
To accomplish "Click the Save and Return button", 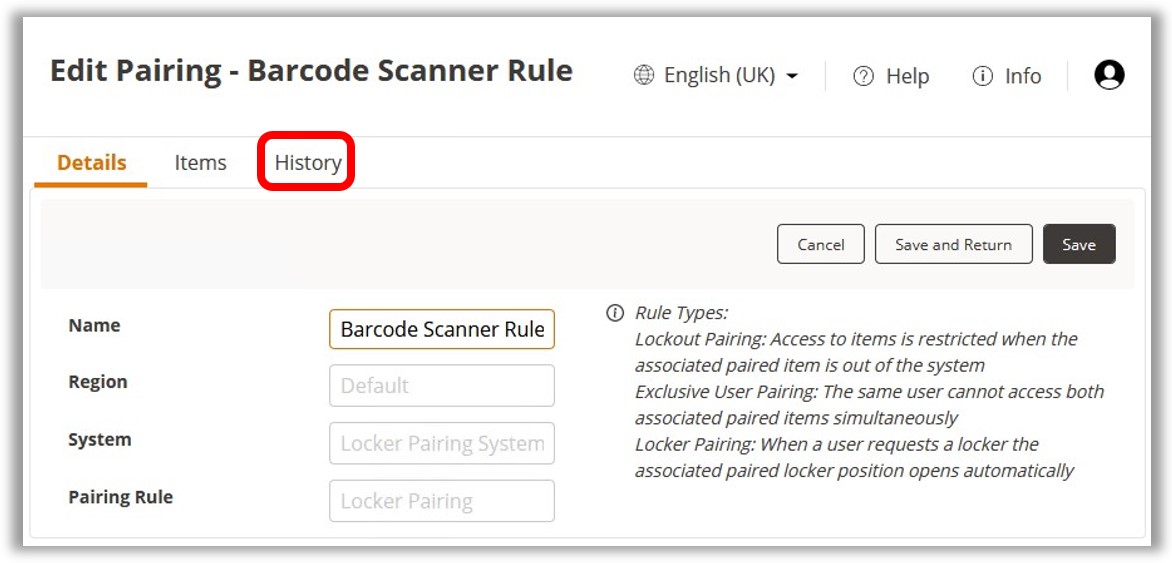I will (953, 244).
